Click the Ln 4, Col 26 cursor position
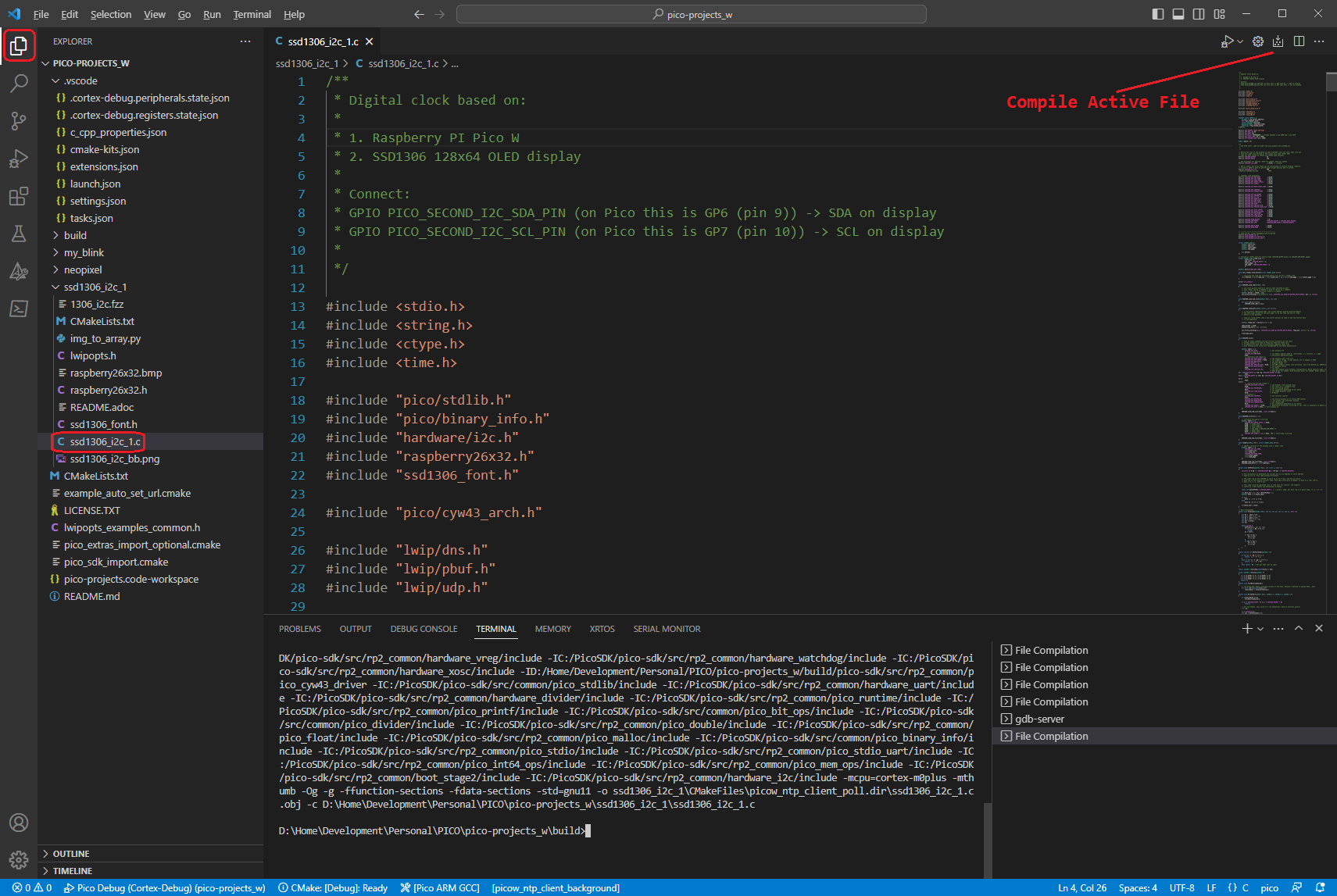 coord(1082,887)
